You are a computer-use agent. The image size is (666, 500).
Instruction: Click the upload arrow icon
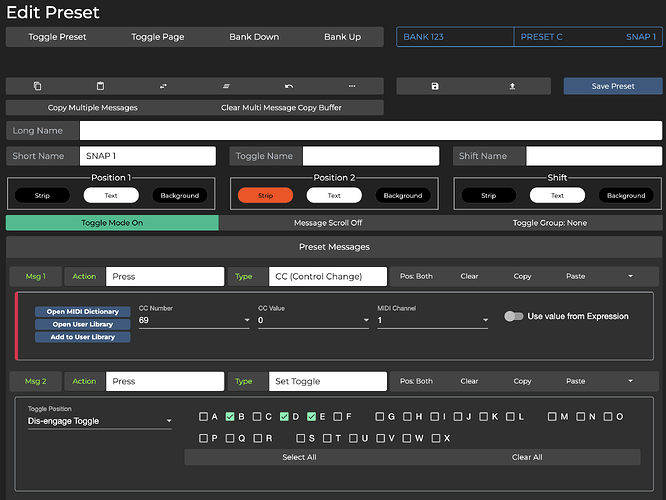[x=512, y=86]
